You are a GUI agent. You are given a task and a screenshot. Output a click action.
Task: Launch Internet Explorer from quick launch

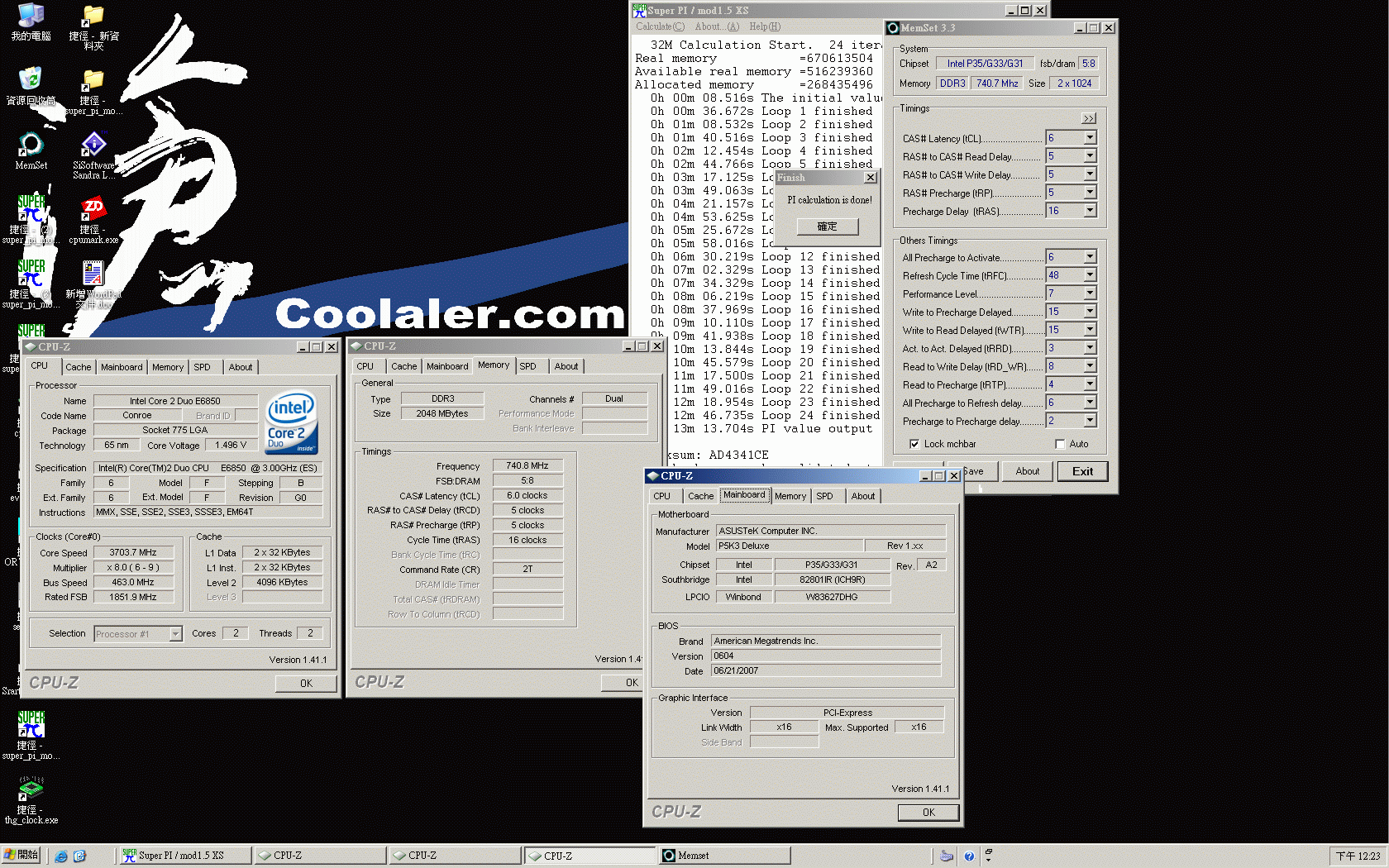coord(61,856)
